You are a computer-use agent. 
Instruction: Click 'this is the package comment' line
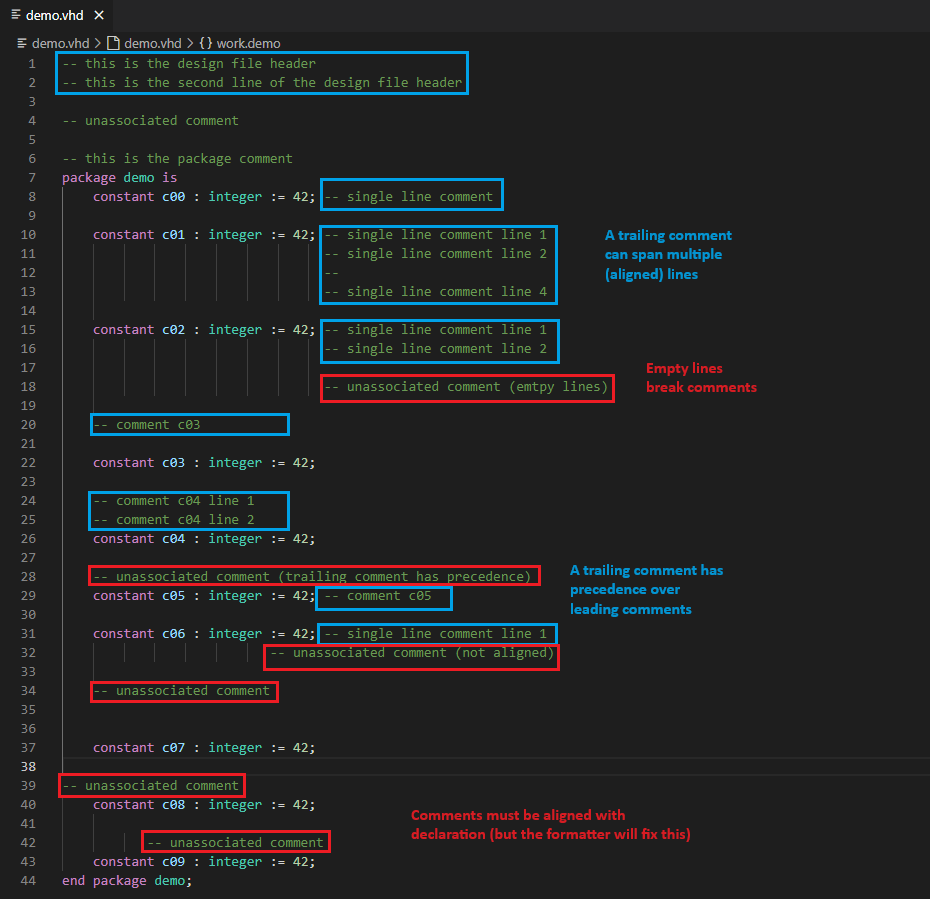[x=177, y=158]
